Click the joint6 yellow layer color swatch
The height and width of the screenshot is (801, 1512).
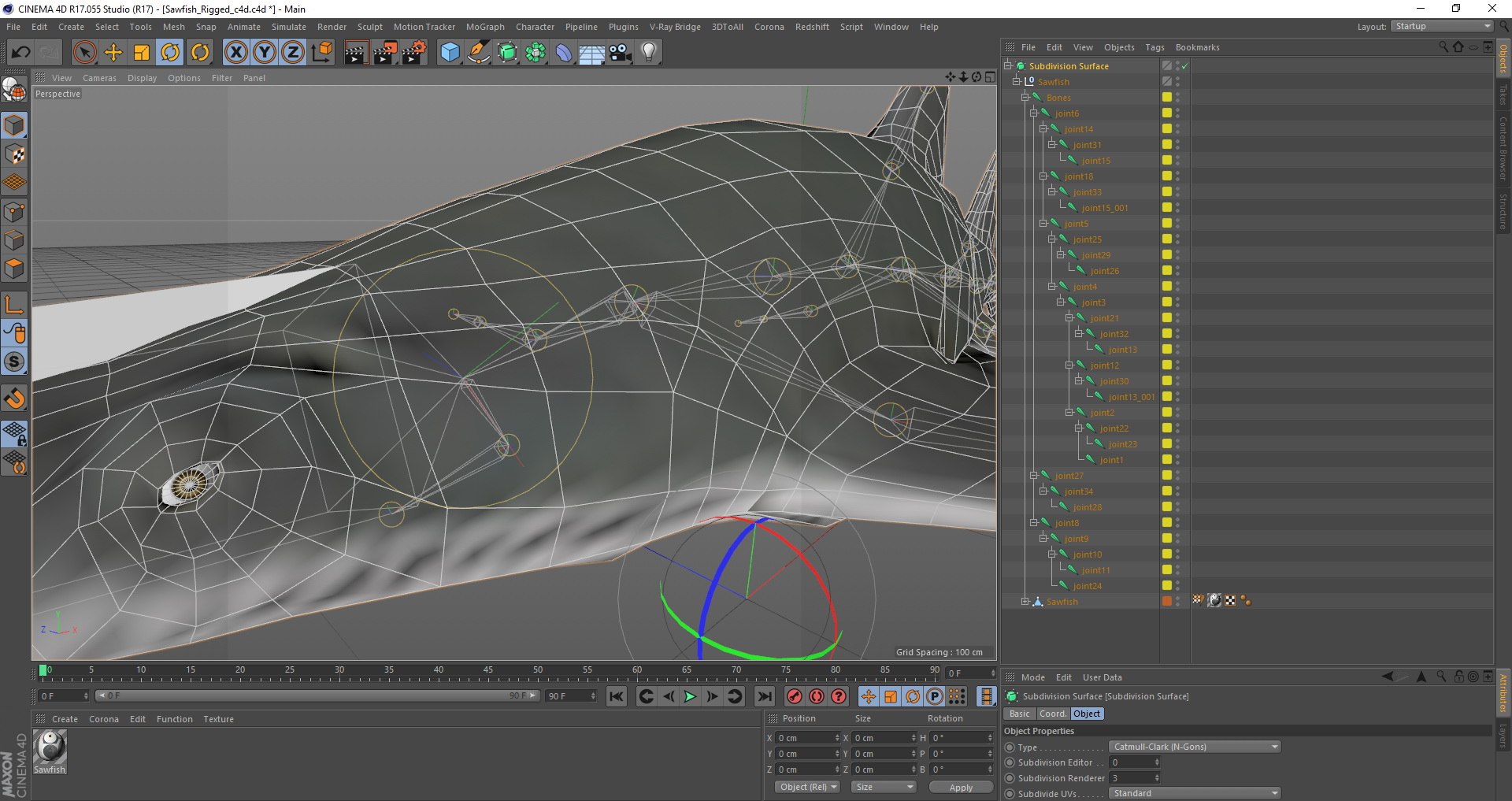[x=1166, y=113]
